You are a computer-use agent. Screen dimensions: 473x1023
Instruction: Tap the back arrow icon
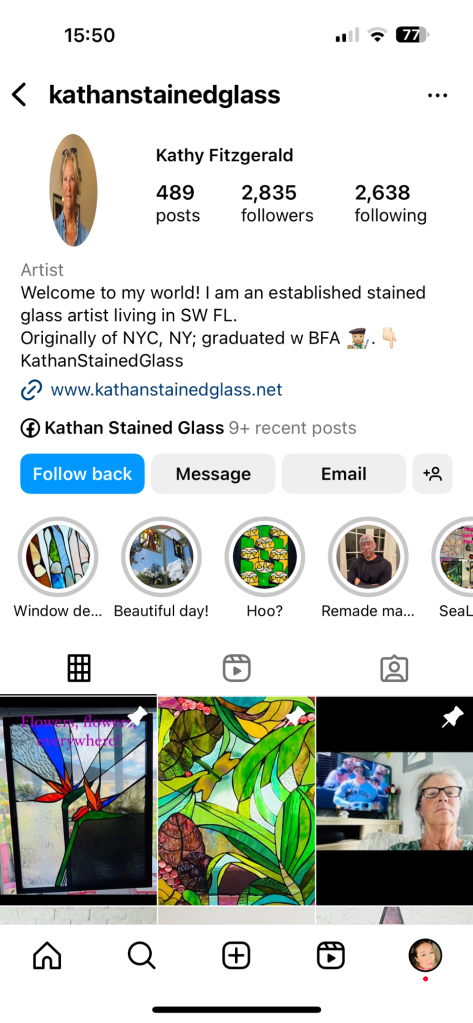tap(20, 95)
